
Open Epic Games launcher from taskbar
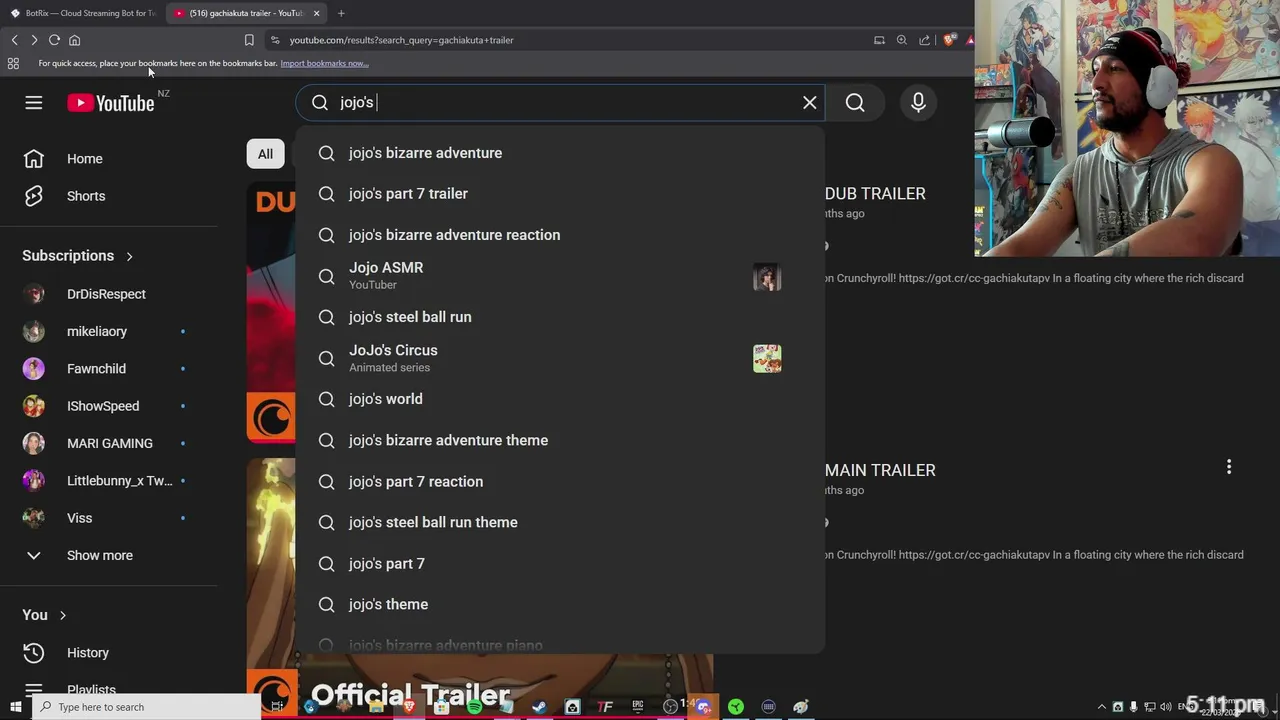coord(637,707)
